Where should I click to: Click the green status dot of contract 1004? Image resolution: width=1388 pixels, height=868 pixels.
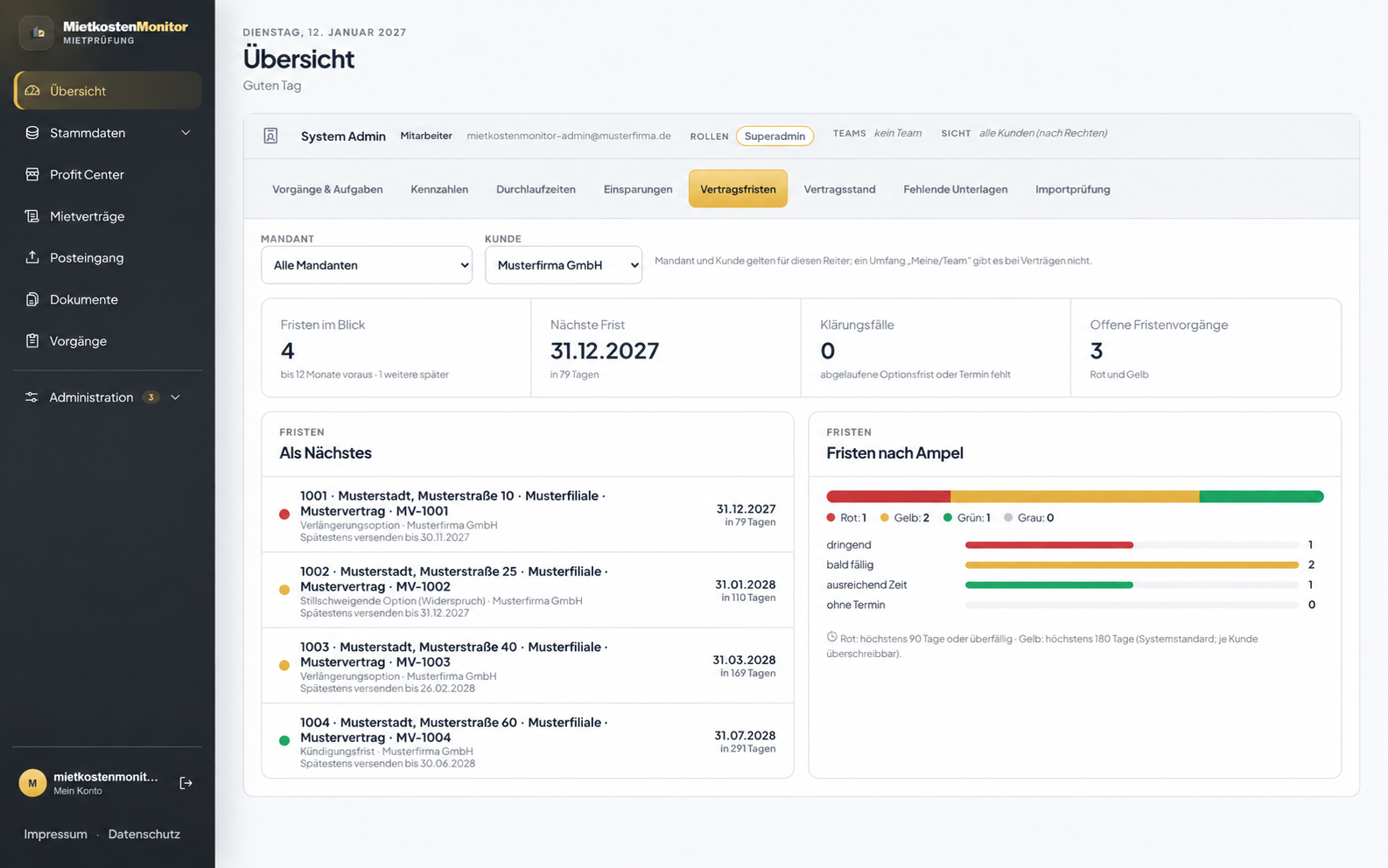coord(284,741)
